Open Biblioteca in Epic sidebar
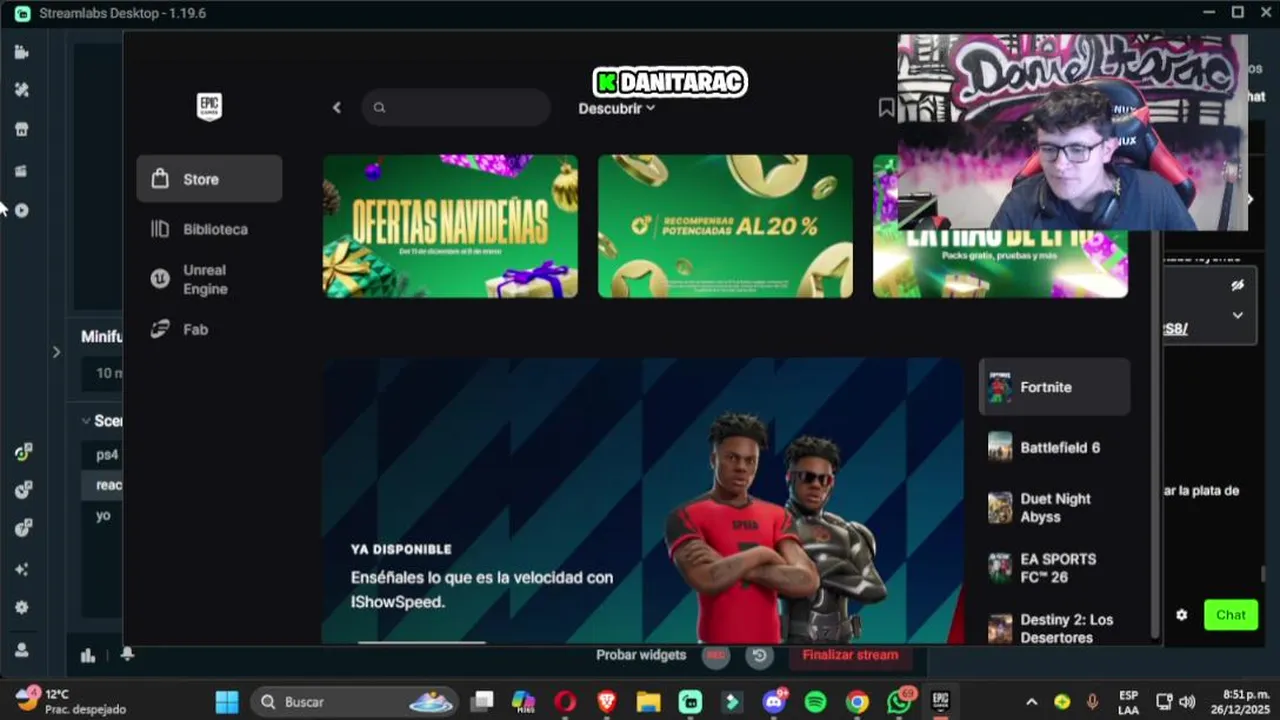This screenshot has width=1280, height=720. (x=209, y=229)
